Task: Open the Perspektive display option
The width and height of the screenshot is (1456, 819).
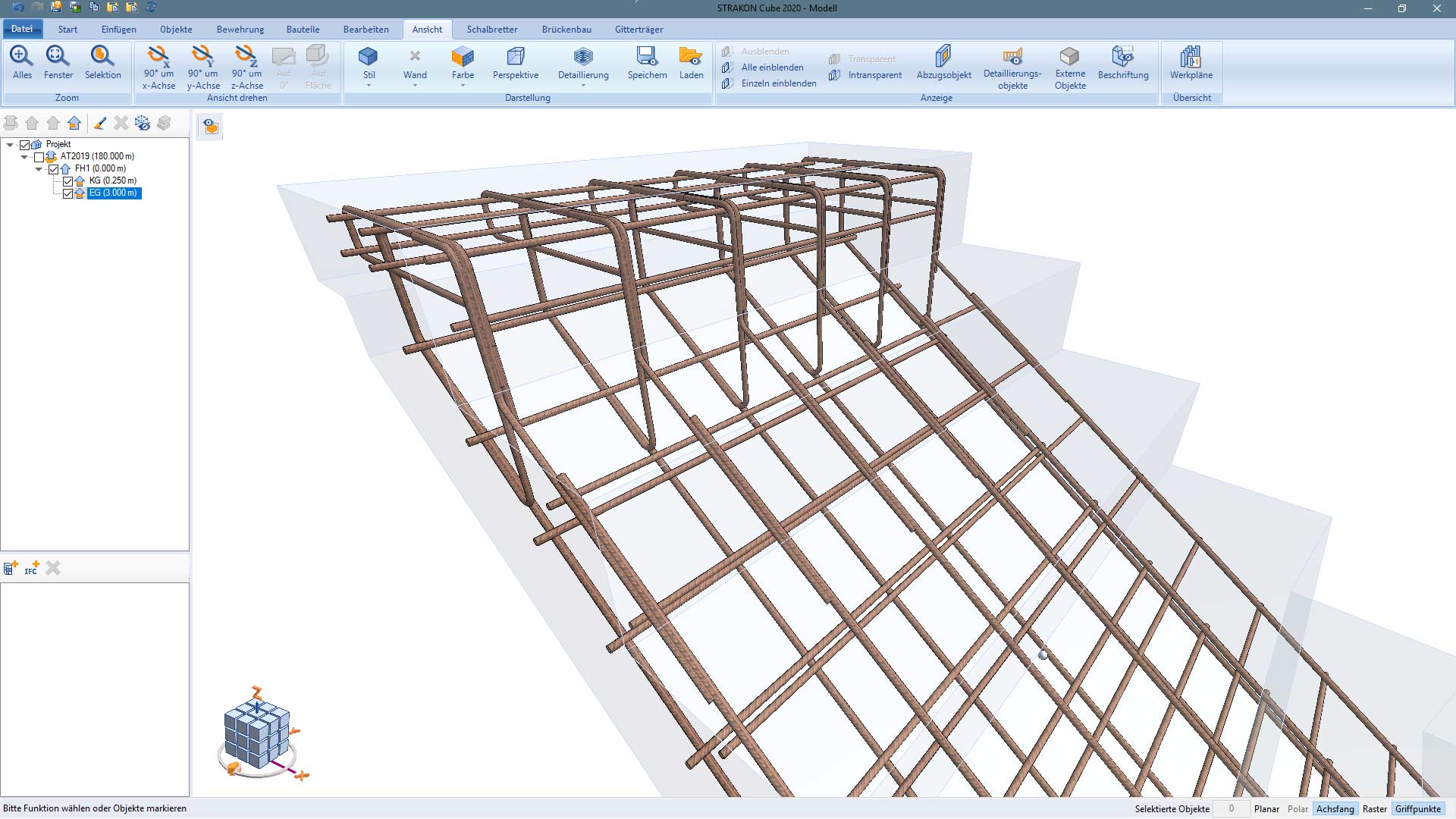Action: click(x=516, y=62)
